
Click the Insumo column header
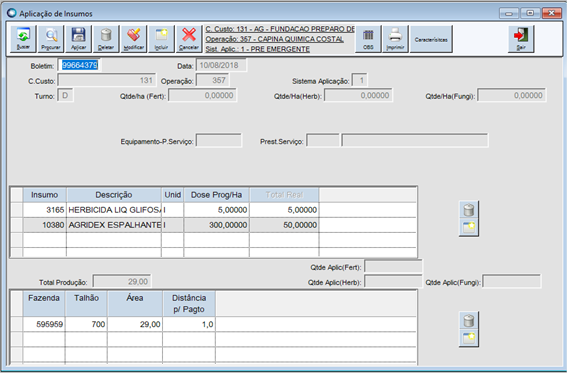(44, 195)
